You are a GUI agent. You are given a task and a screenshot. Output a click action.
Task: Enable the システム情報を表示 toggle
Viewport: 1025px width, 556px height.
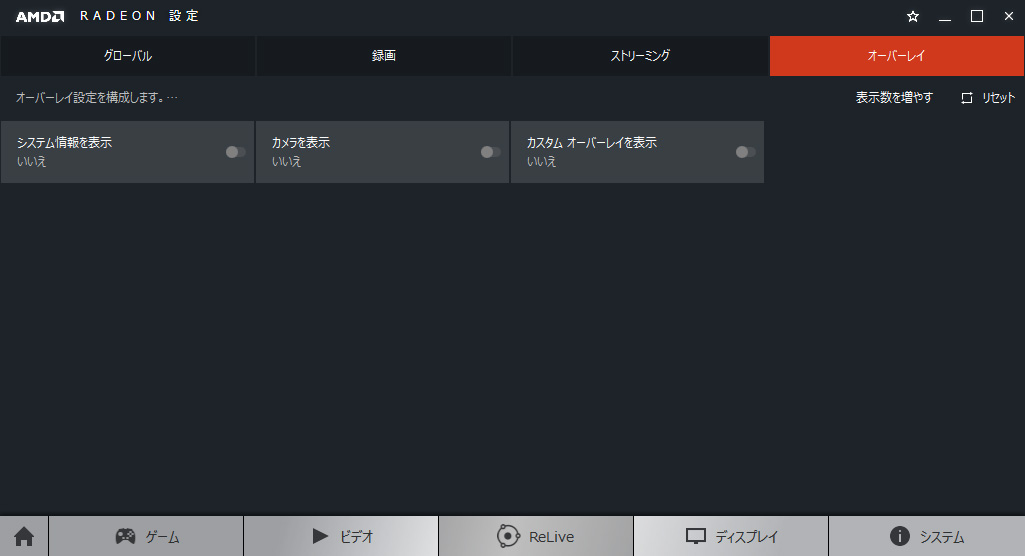pyautogui.click(x=235, y=152)
